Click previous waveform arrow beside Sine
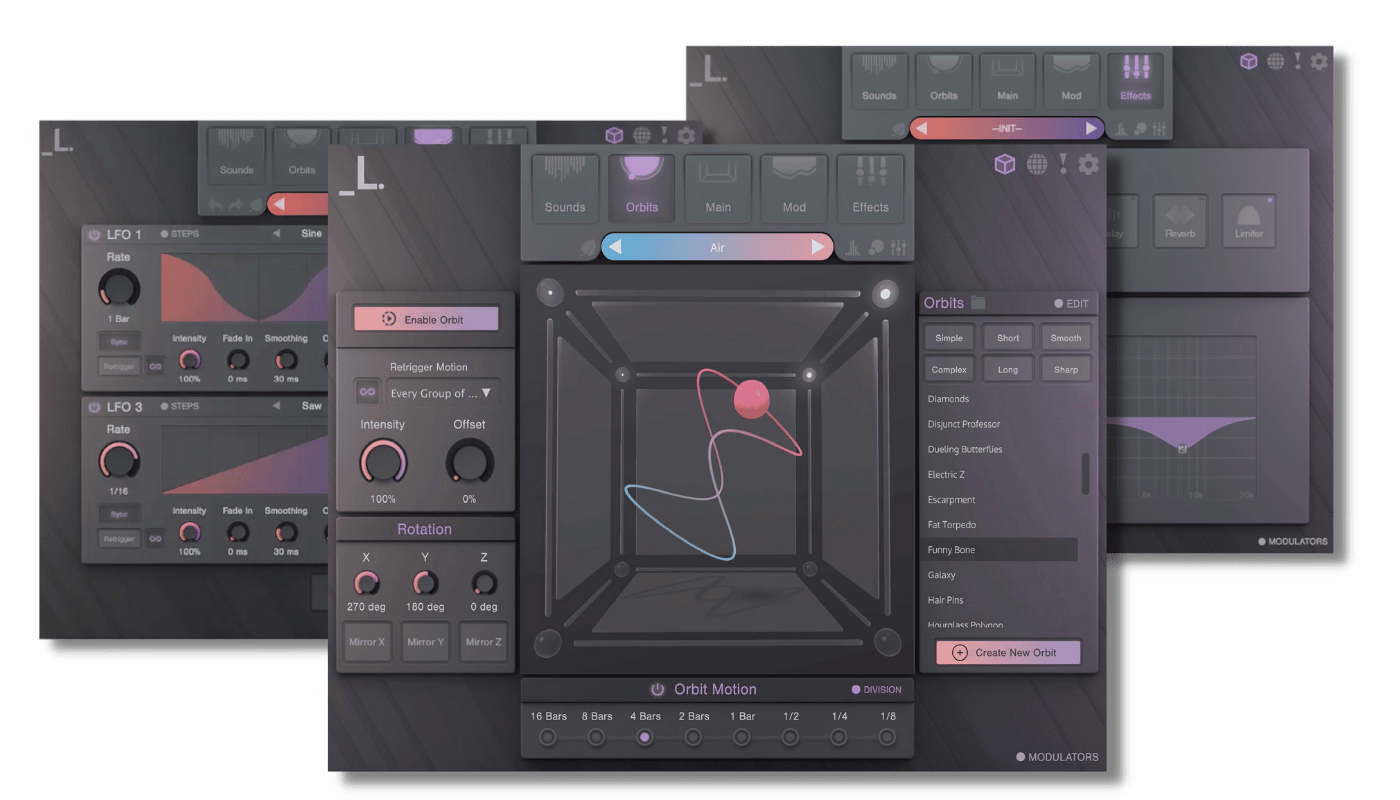Image resolution: width=1400 pixels, height=800 pixels. coord(277,234)
